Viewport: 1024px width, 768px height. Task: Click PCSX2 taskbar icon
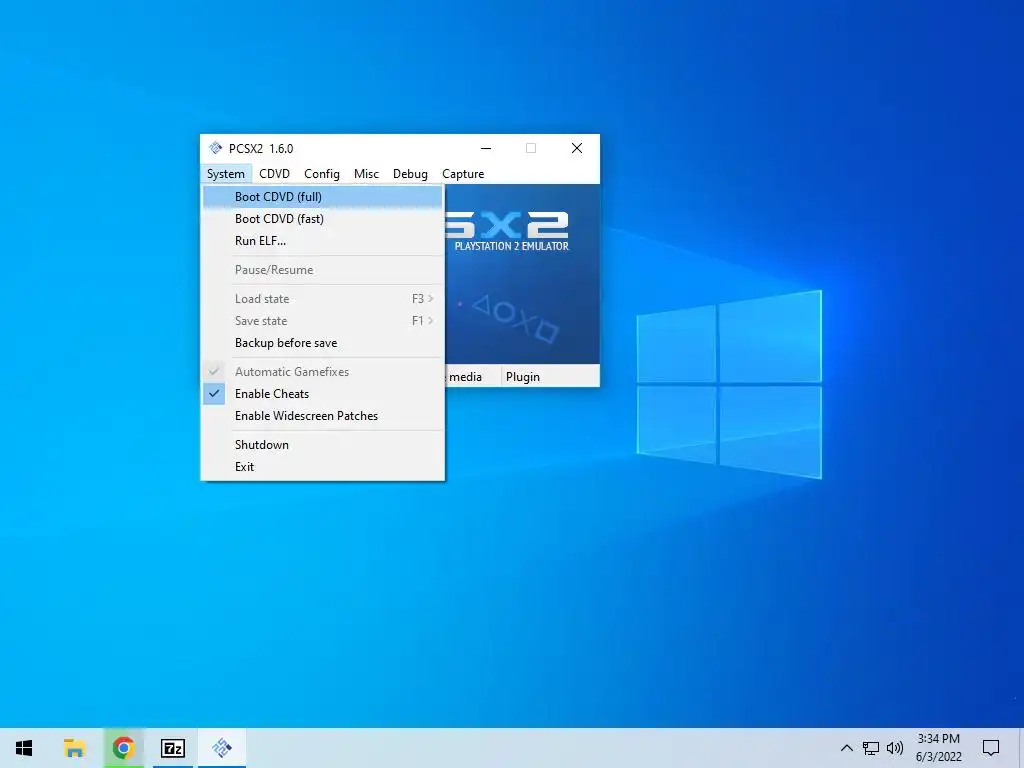(x=222, y=748)
